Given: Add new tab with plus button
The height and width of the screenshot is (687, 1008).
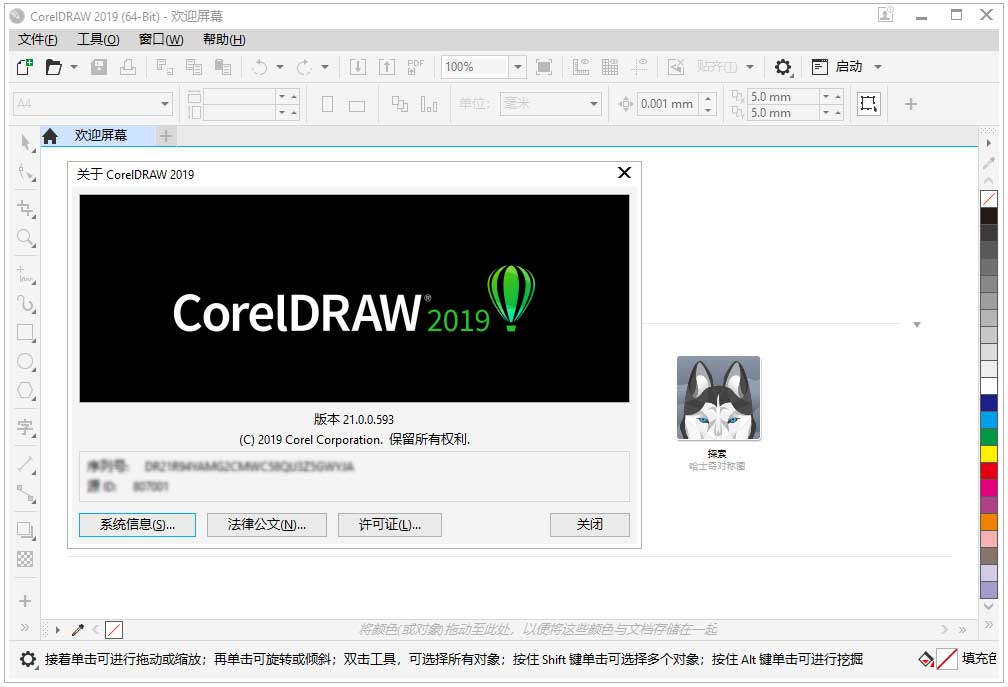Looking at the screenshot, I should coord(166,136).
